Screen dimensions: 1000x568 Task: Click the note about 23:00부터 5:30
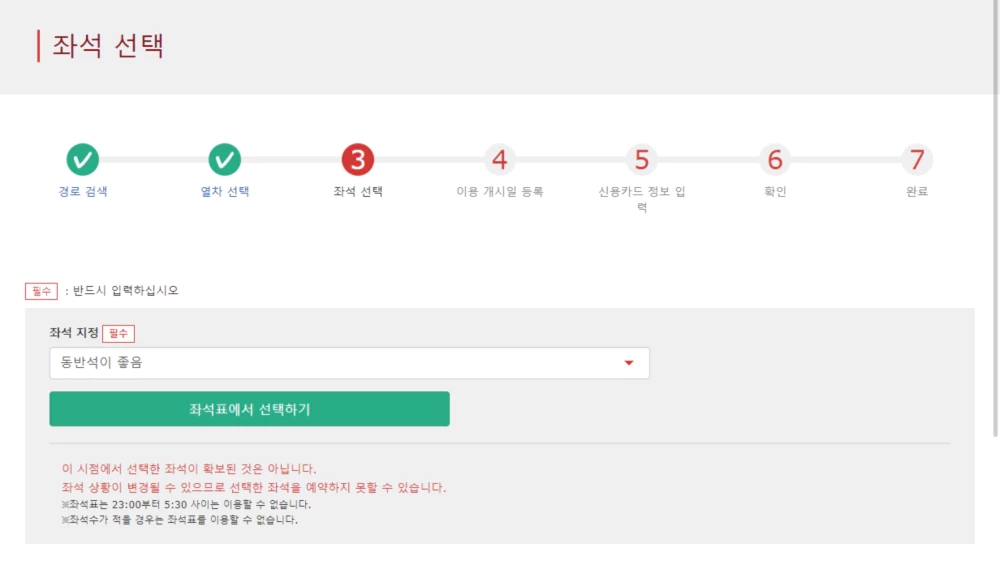coord(186,504)
